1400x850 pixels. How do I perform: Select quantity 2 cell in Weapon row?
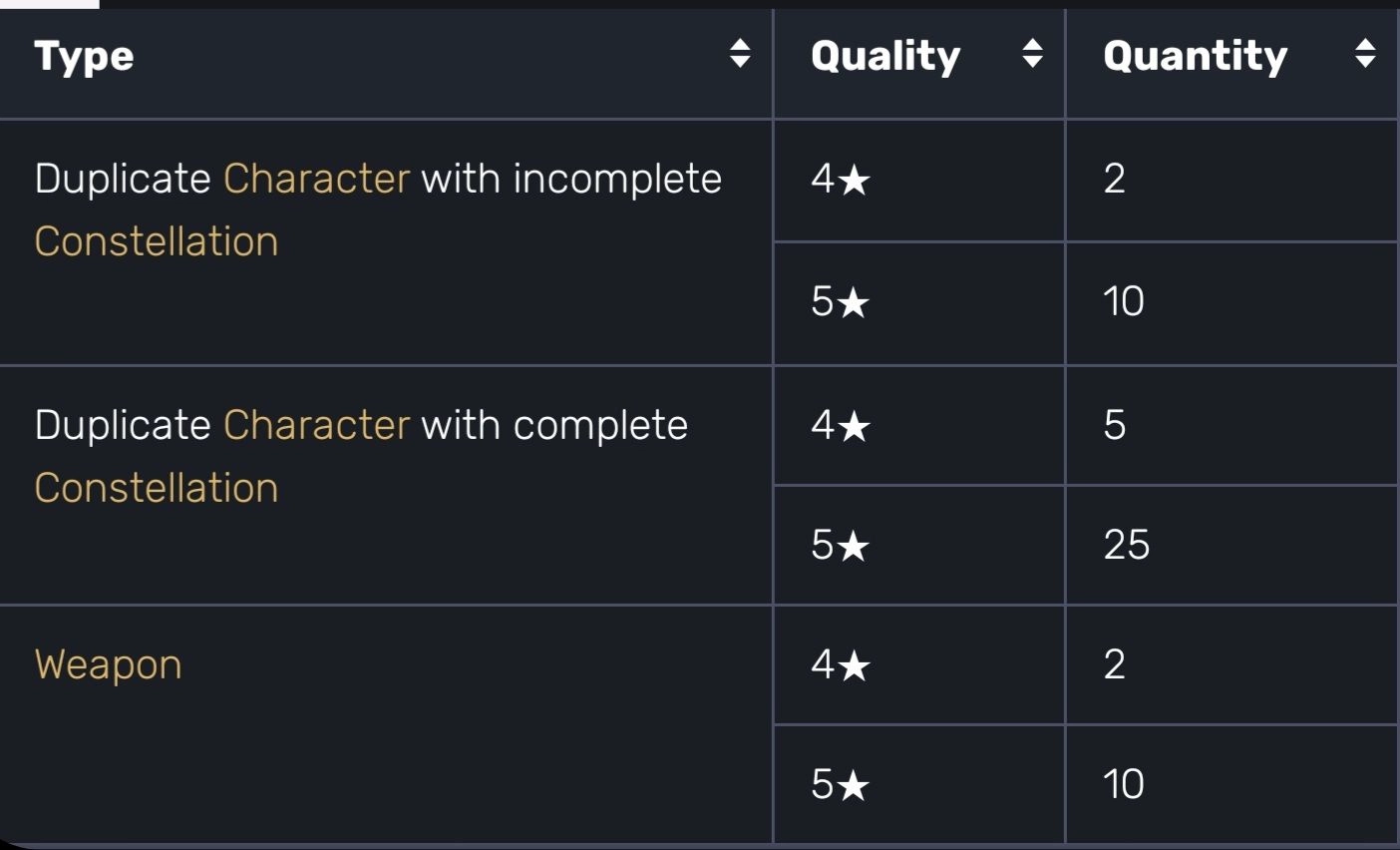1115,664
